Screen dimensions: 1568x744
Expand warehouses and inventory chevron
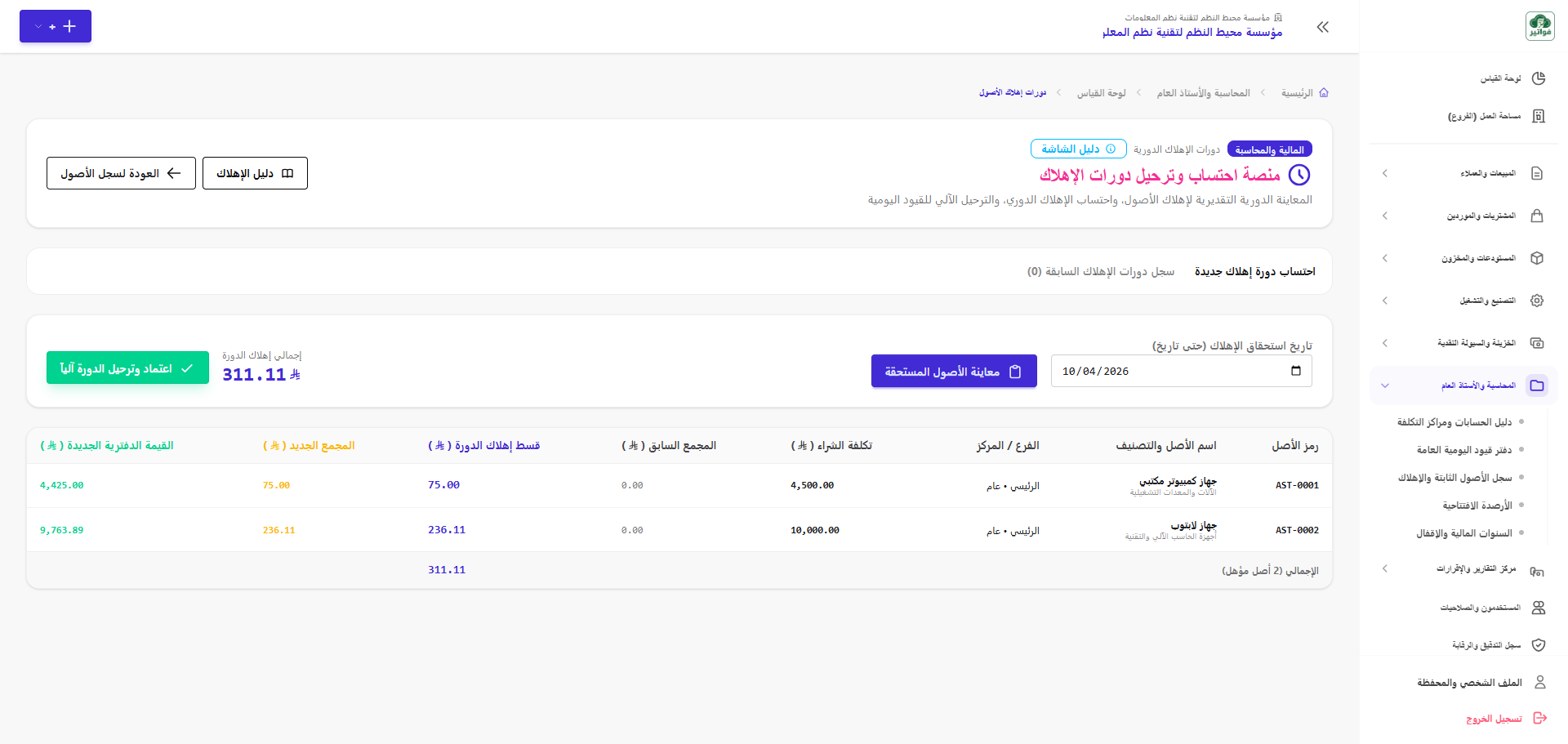tap(1385, 258)
